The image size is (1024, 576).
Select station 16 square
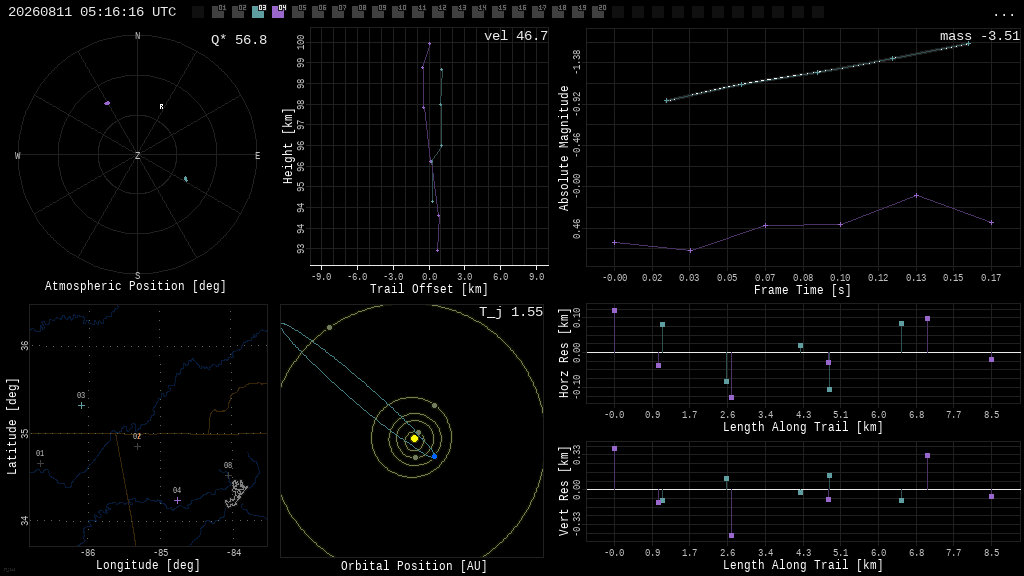[518, 12]
